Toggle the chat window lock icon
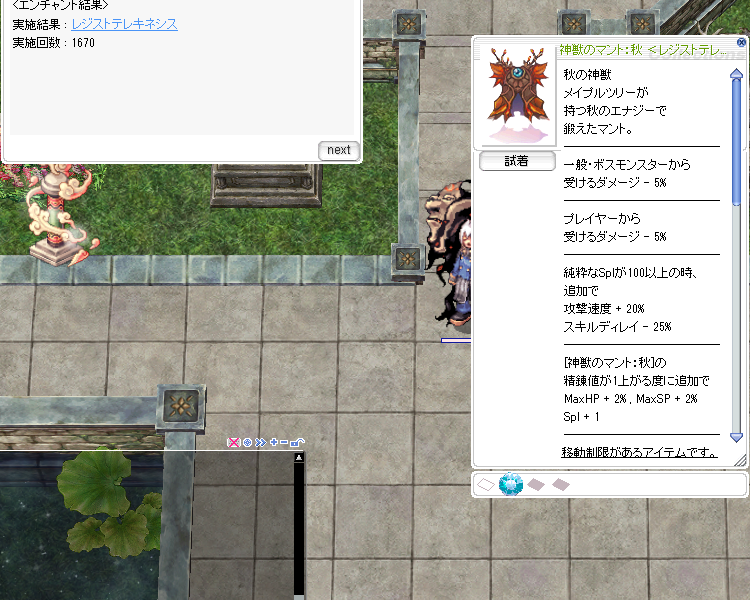Viewport: 750px width, 600px height. tap(298, 442)
